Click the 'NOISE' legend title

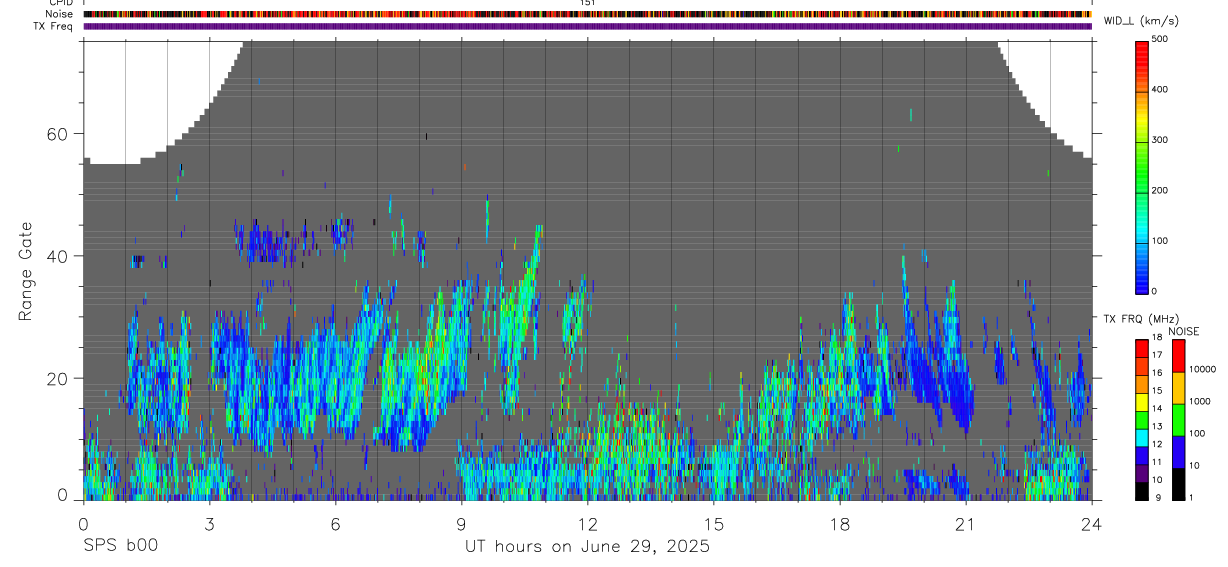click(x=1183, y=331)
